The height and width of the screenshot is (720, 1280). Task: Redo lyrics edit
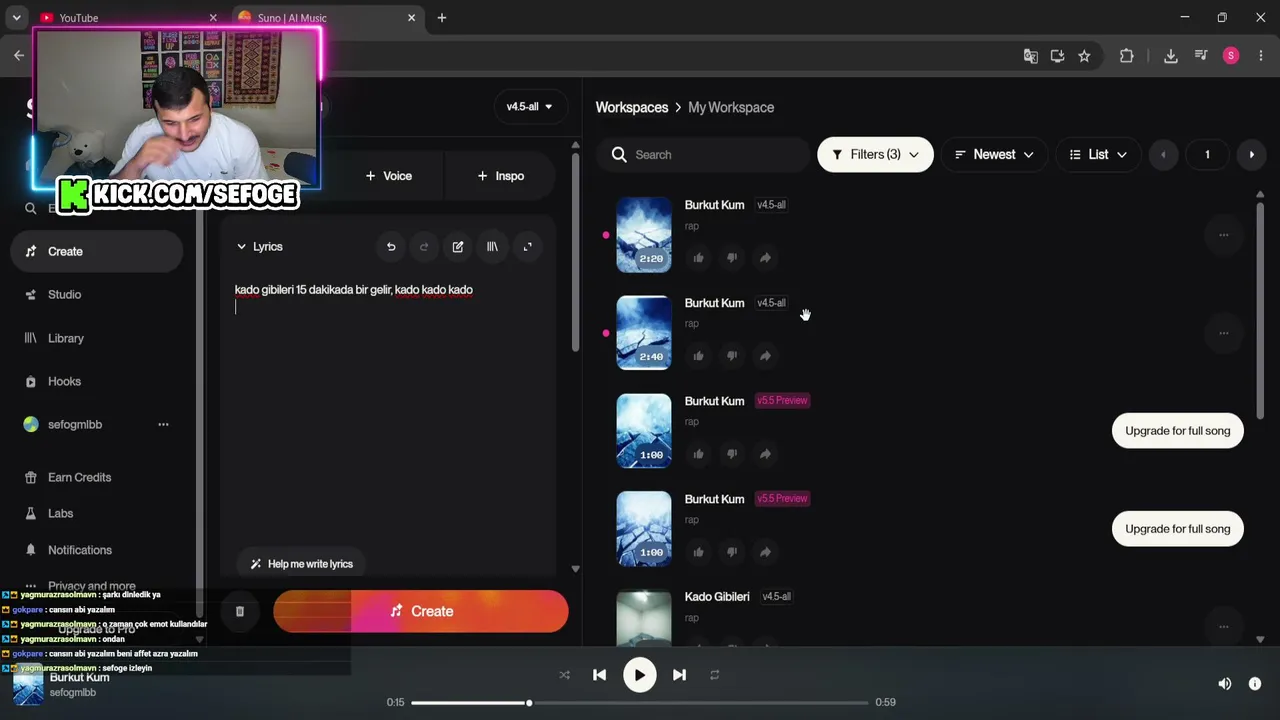point(424,247)
